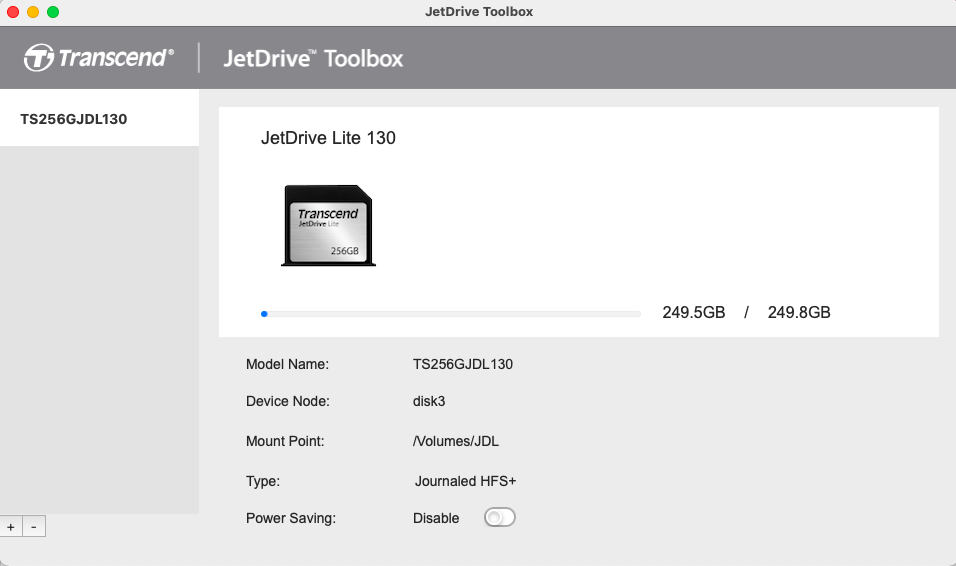Viewport: 956px width, 566px height.
Task: Click the Device Node value disk3
Action: [429, 401]
